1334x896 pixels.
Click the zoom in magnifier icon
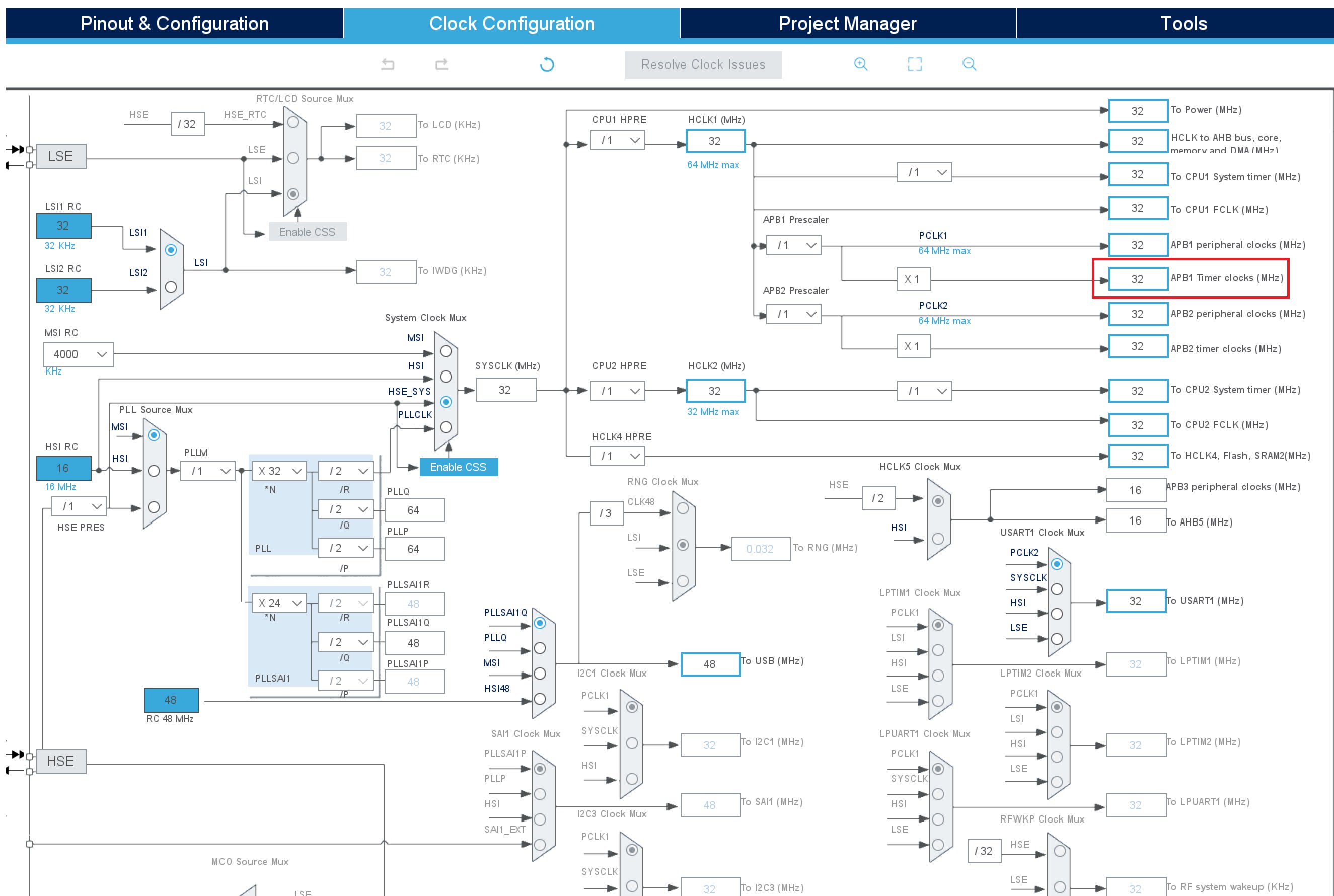860,64
